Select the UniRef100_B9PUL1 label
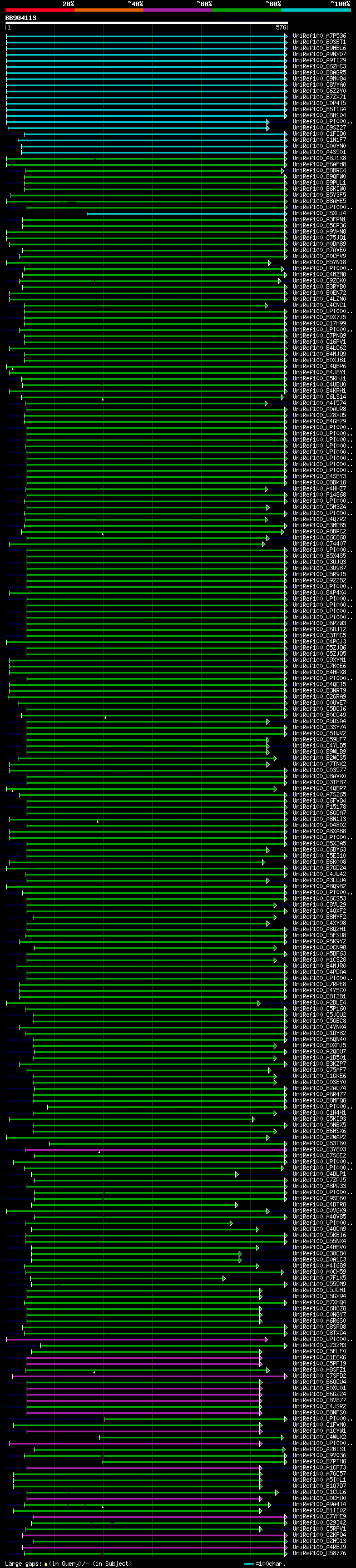Image resolution: width=356 pixels, height=1568 pixels. (319, 182)
